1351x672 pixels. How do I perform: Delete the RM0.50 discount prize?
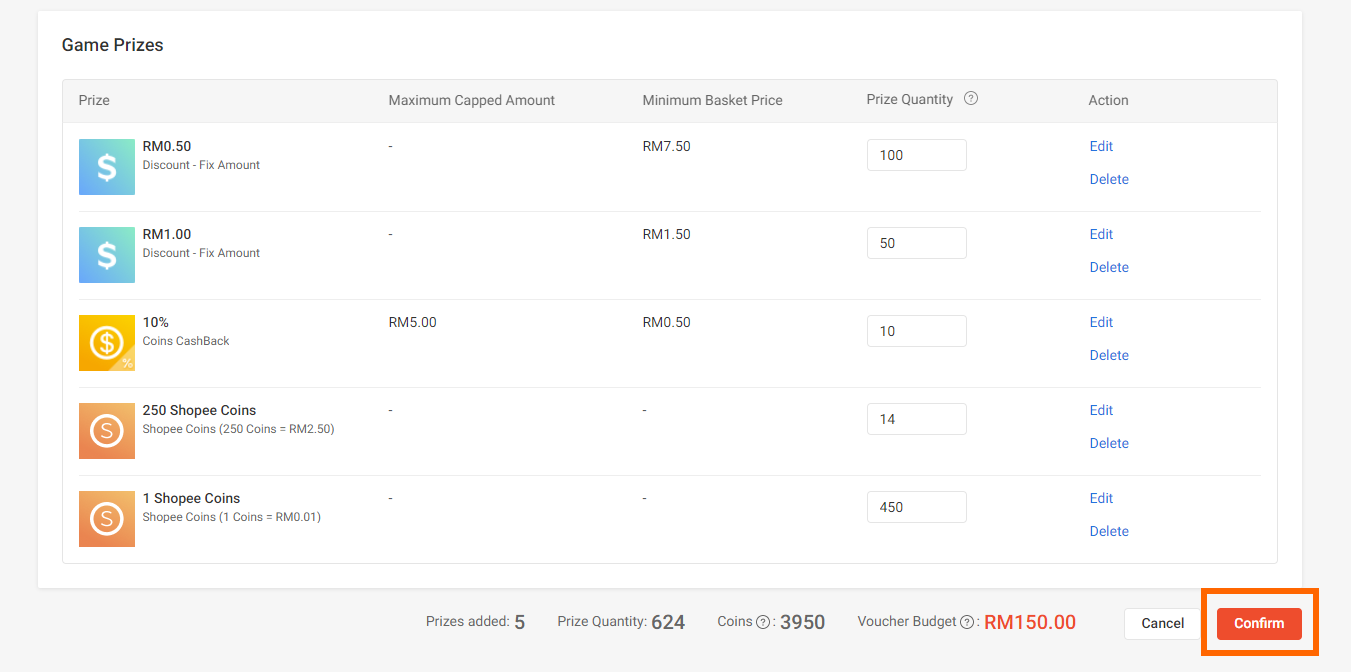[1109, 179]
